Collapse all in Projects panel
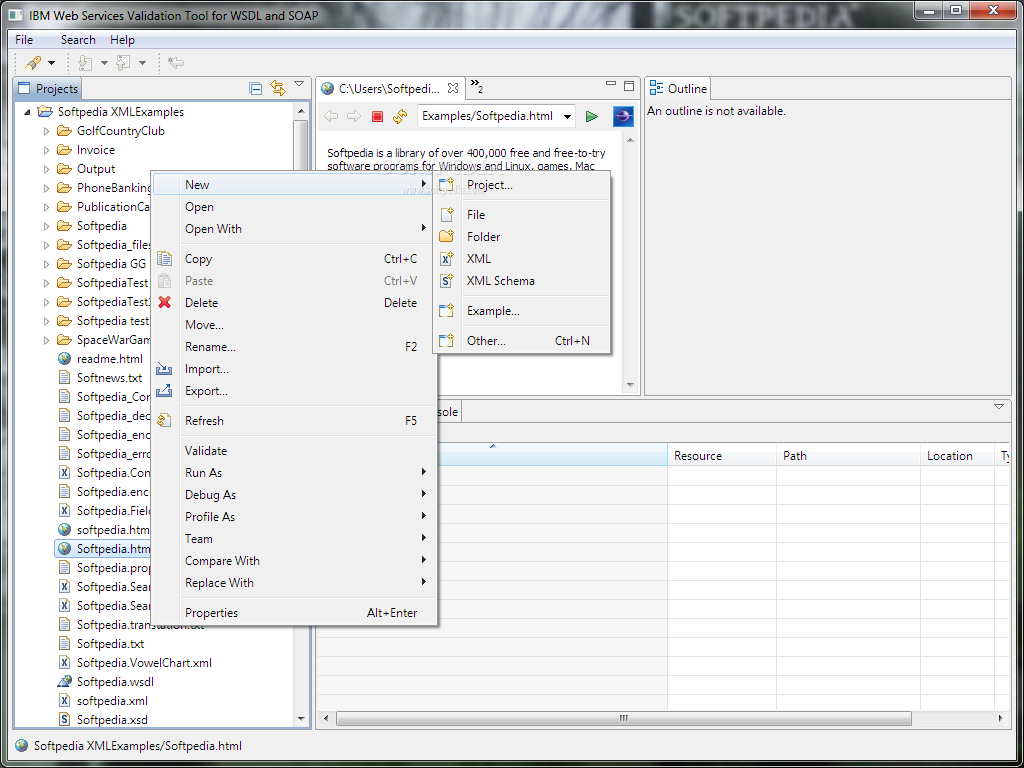This screenshot has width=1024, height=768. pos(256,89)
